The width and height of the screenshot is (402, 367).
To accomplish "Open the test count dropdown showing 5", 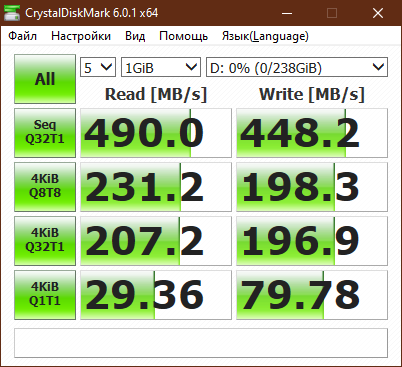I will (98, 67).
